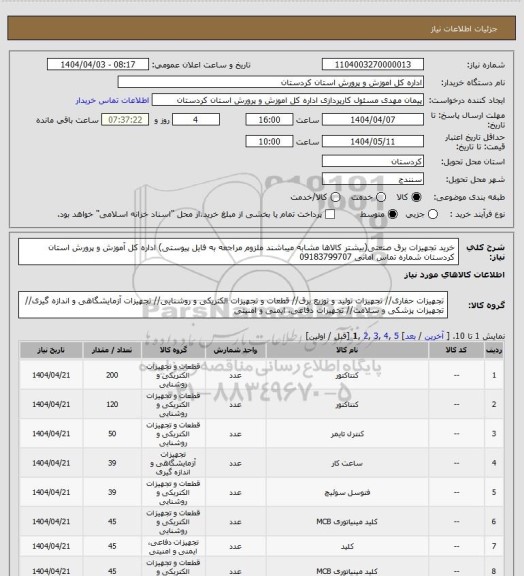Image resolution: width=524 pixels, height=576 pixels.
Task: Choose the متوسط purchase type radio
Action: [x=392, y=214]
